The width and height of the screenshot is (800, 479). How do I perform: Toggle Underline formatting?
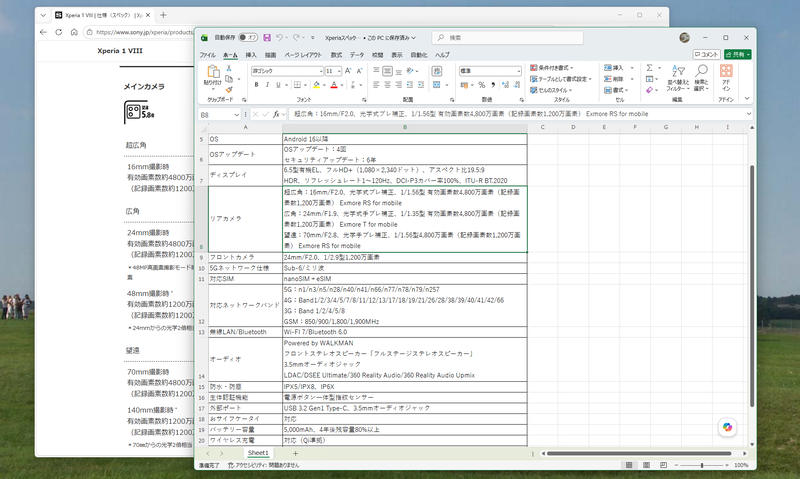point(278,85)
